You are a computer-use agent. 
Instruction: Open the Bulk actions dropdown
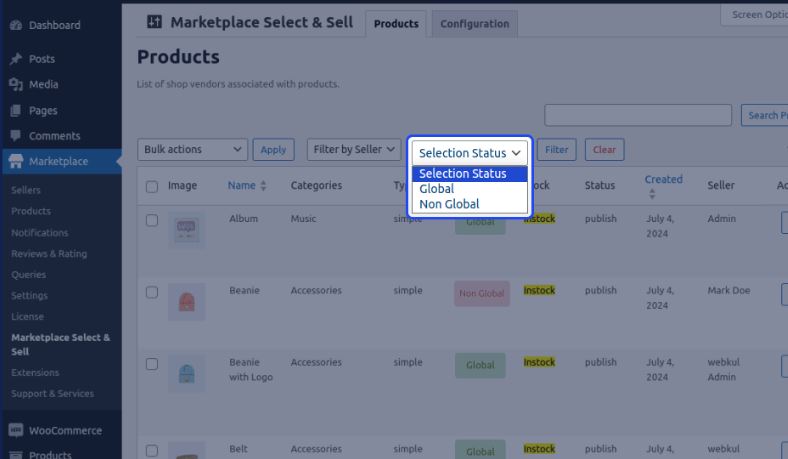(x=192, y=149)
